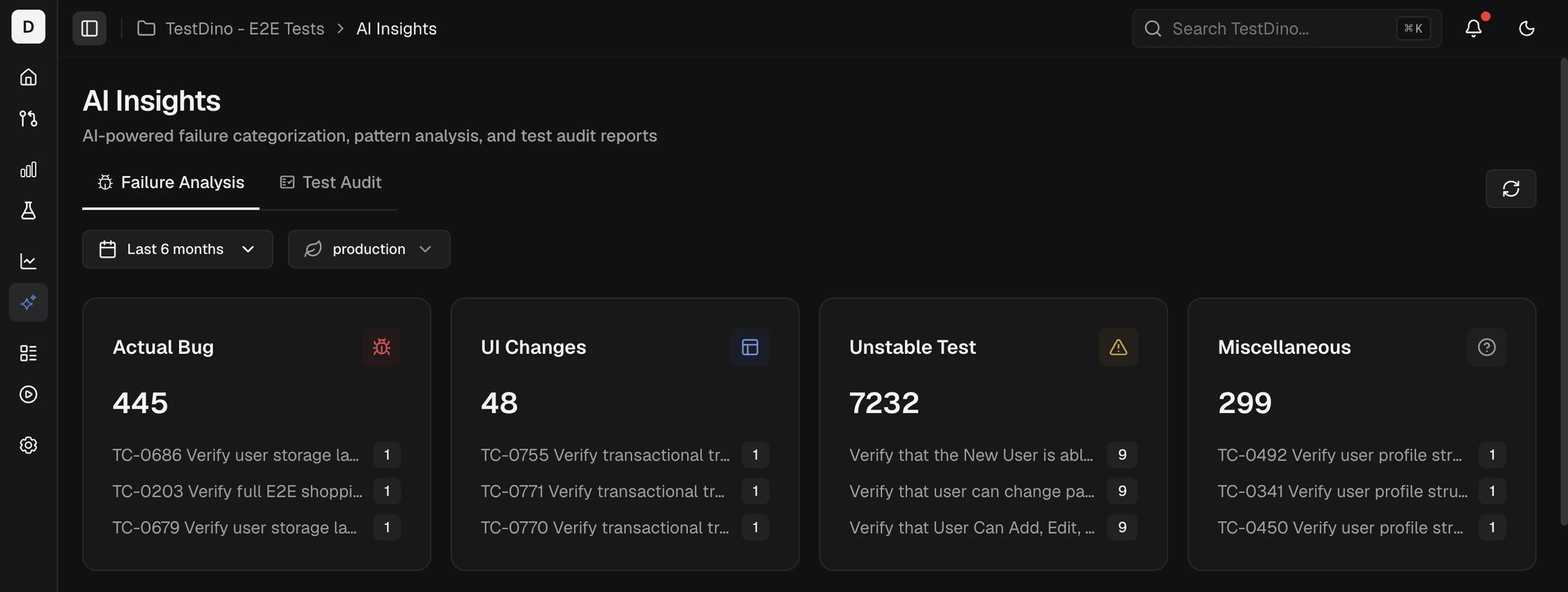This screenshot has height=592, width=1568.
Task: Toggle the sidebar panel icon
Action: tap(89, 28)
